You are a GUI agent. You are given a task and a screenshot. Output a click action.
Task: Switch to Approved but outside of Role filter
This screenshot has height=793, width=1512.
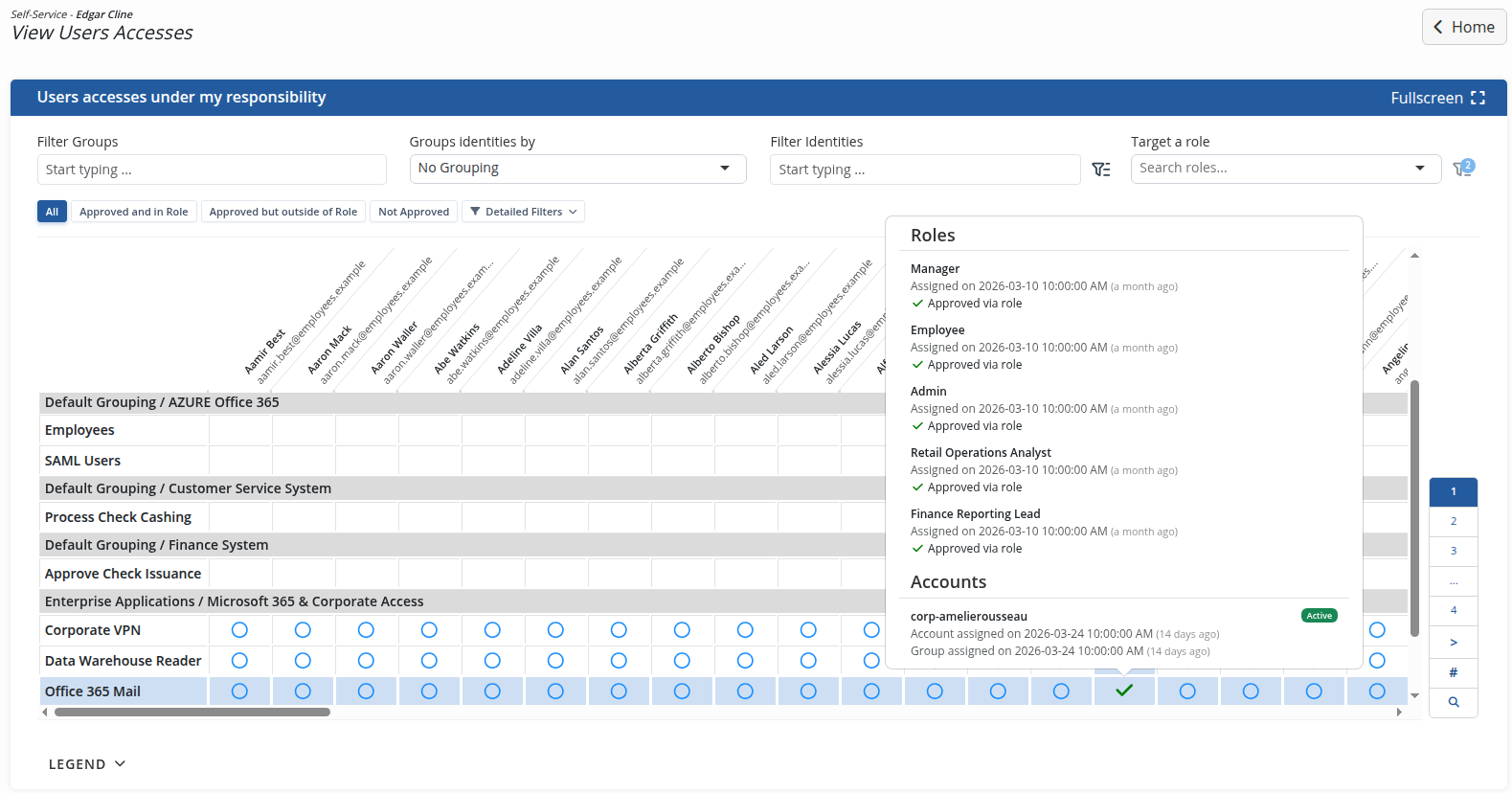283,212
